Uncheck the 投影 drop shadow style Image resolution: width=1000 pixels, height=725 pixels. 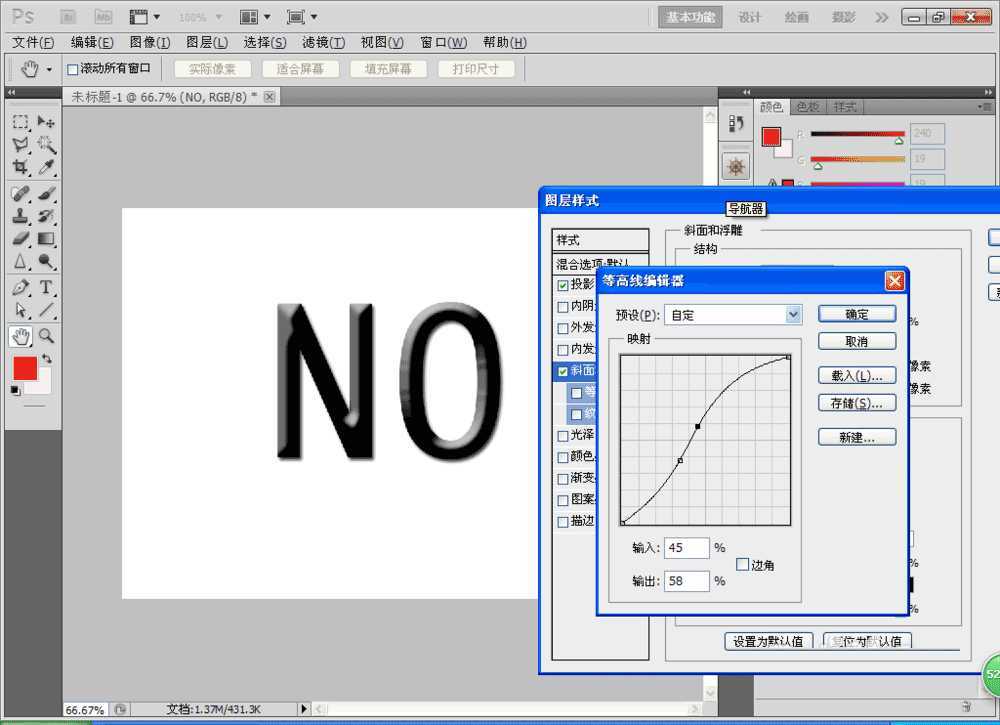(x=563, y=285)
